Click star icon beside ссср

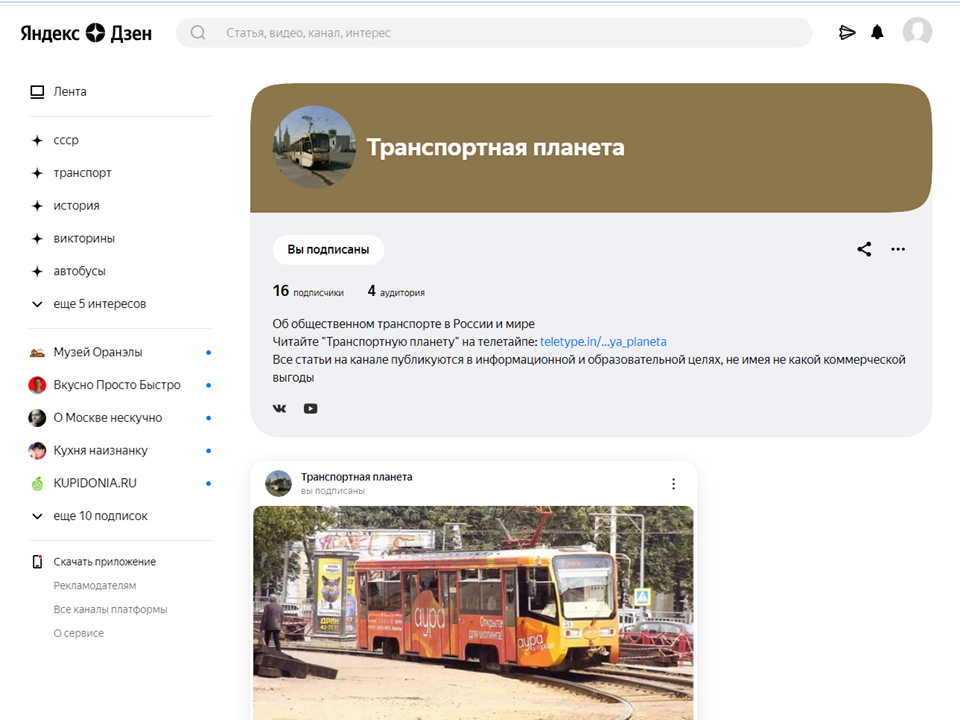(37, 140)
